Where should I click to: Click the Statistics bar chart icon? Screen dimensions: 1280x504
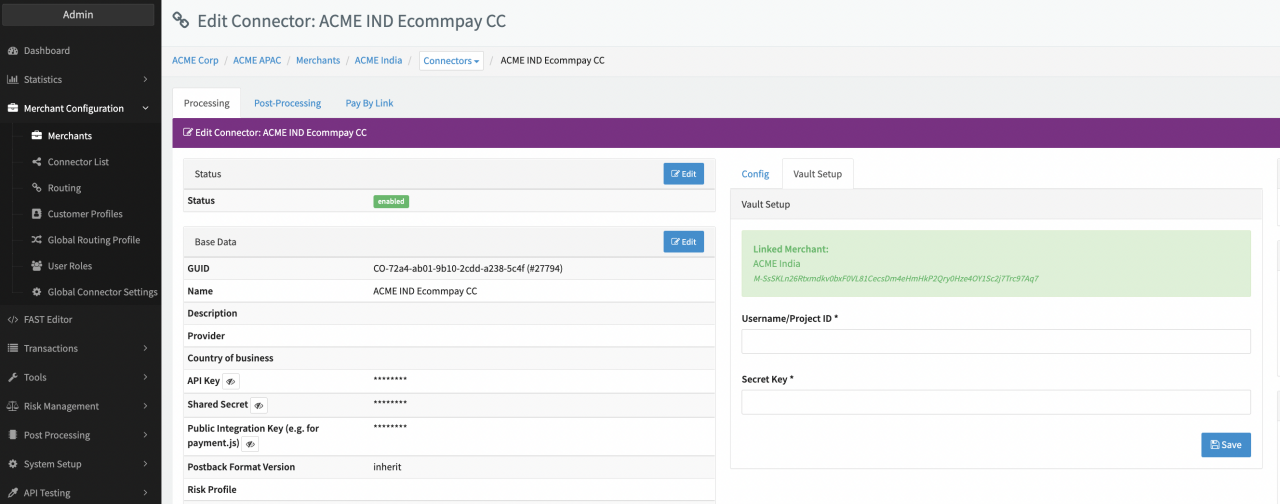[13, 80]
